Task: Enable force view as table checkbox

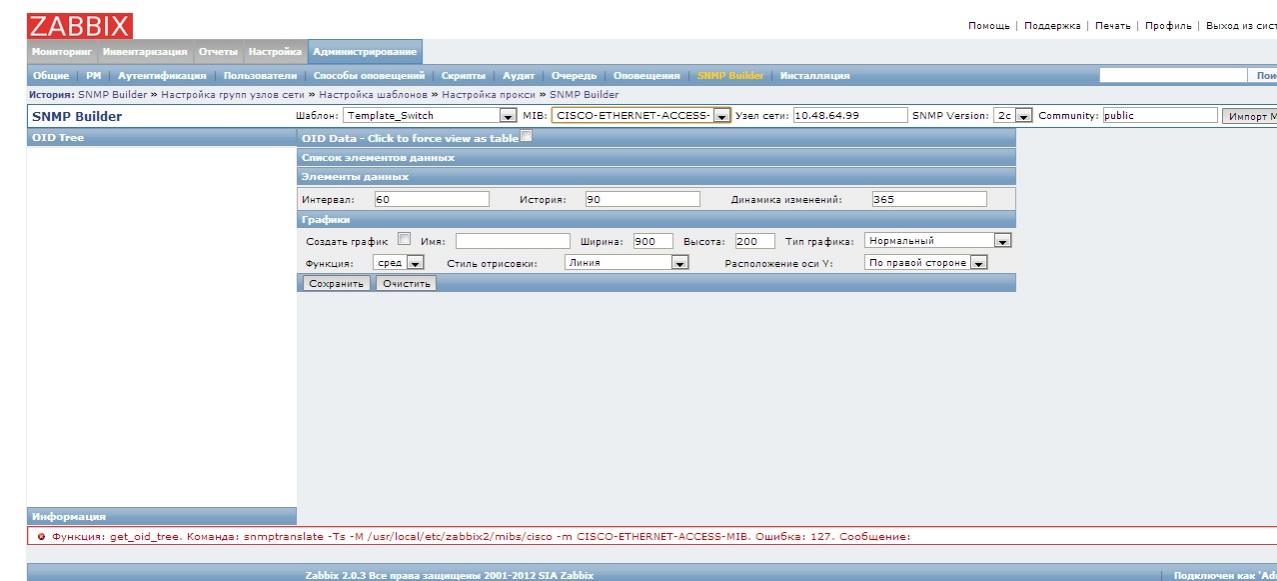Action: (x=526, y=138)
